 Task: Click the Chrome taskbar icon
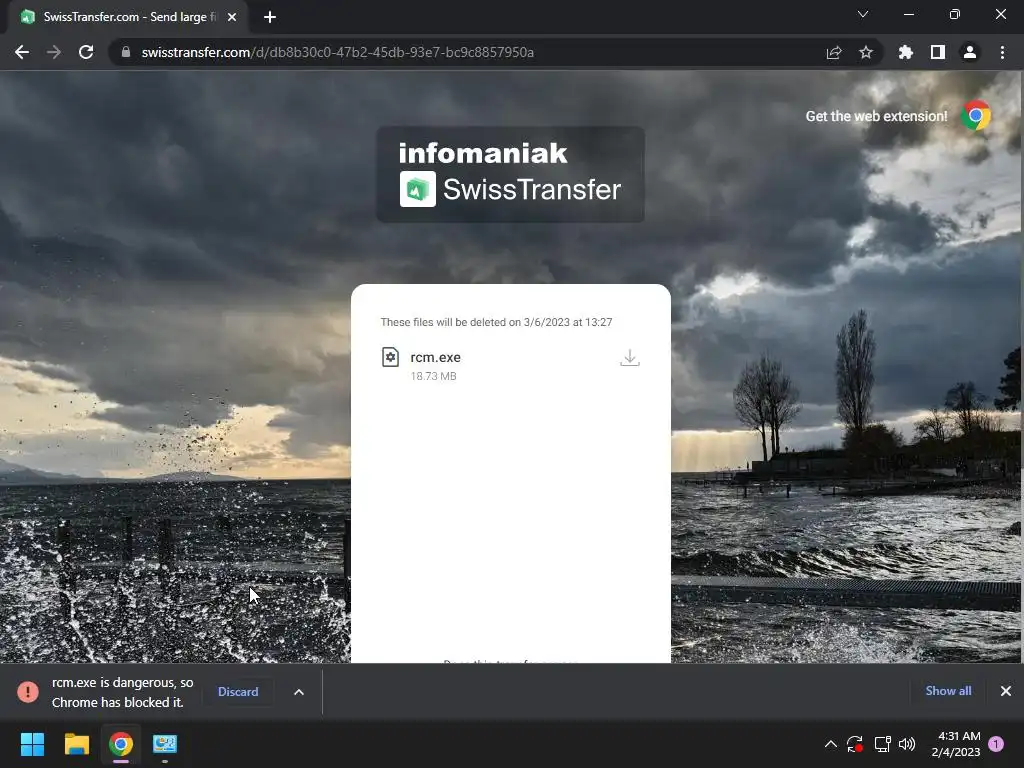tap(121, 744)
